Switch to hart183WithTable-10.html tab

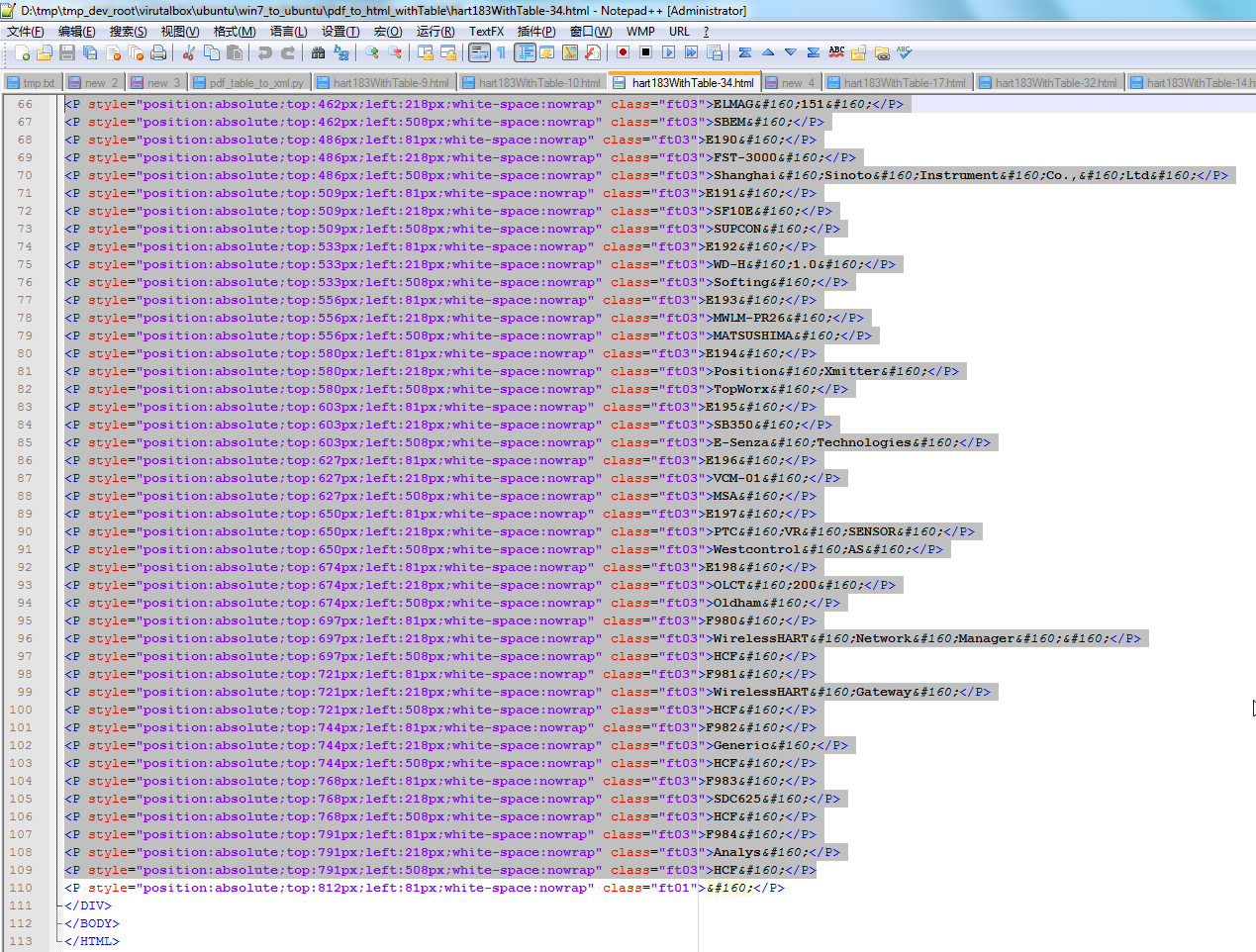pyautogui.click(x=531, y=82)
